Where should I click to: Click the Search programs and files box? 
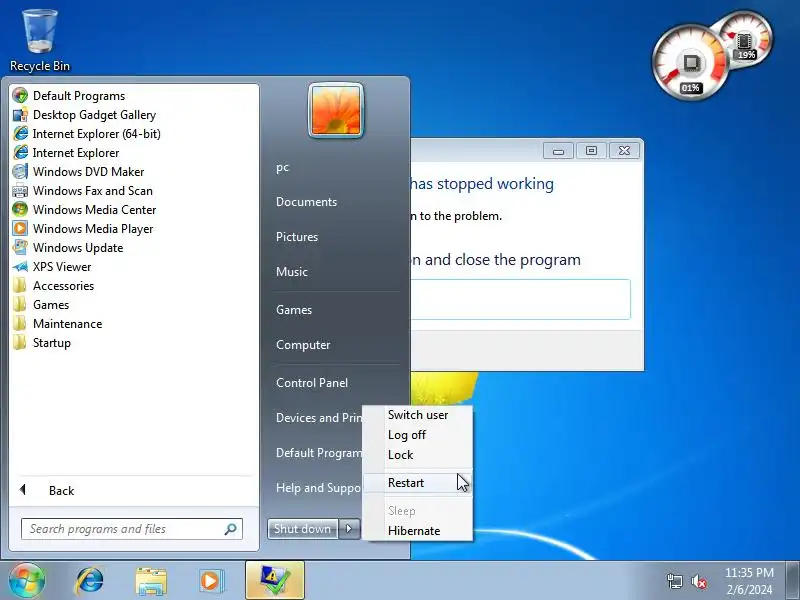[132, 529]
